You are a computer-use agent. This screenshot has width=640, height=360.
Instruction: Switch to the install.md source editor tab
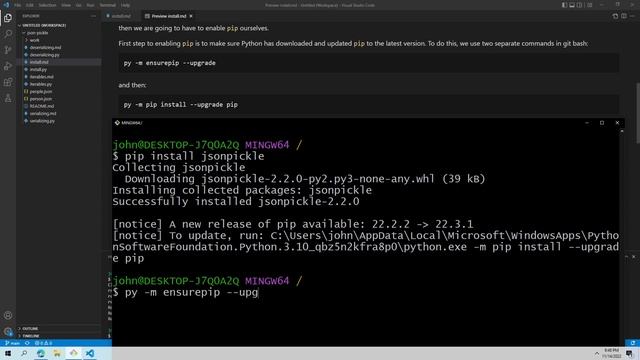click(120, 16)
